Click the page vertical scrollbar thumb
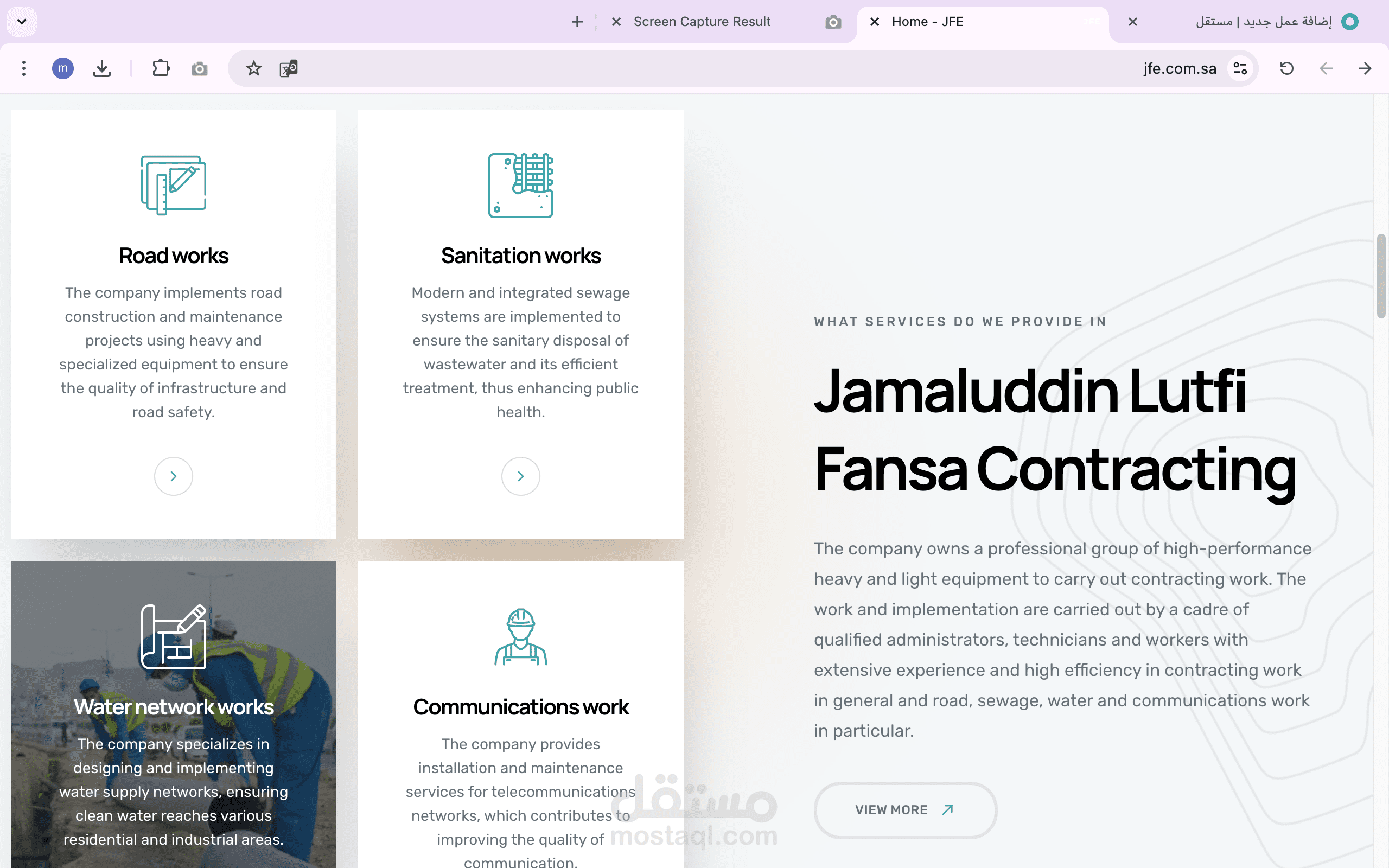 click(x=1381, y=276)
